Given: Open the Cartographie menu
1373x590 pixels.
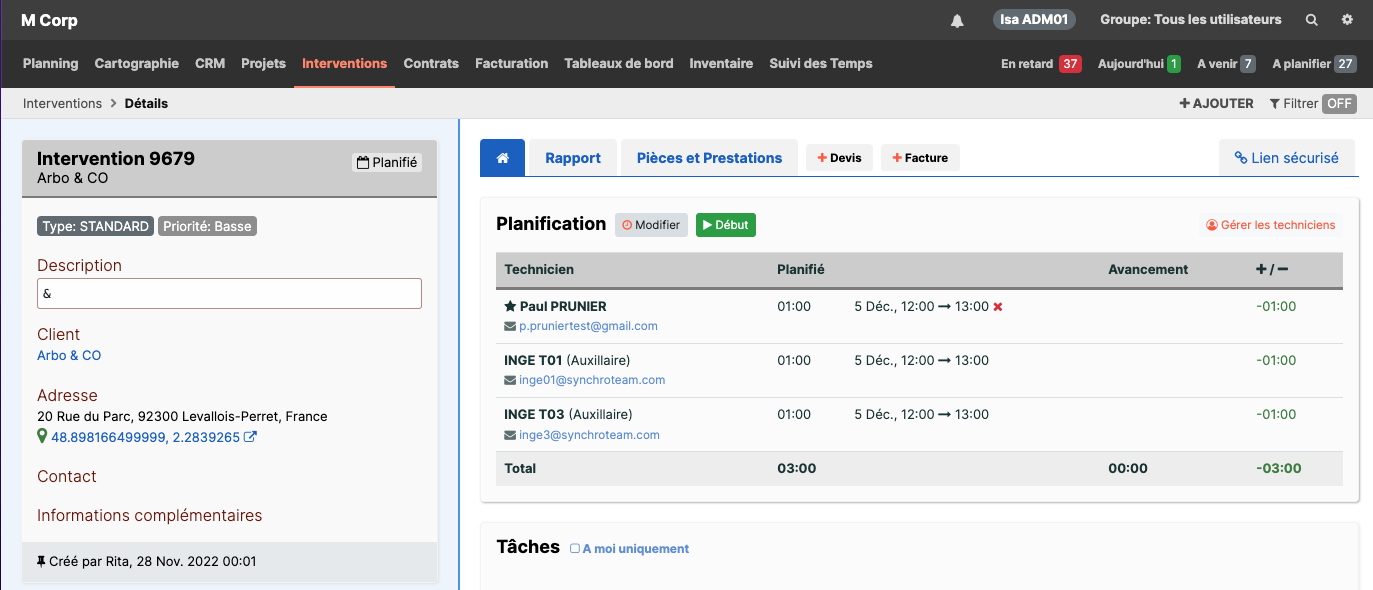Looking at the screenshot, I should (x=137, y=63).
